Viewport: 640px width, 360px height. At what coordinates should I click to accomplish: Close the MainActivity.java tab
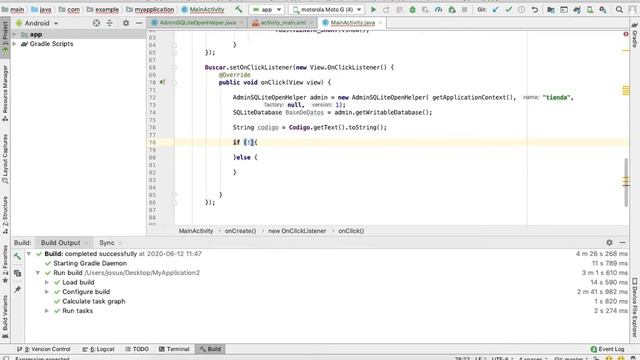click(x=380, y=23)
